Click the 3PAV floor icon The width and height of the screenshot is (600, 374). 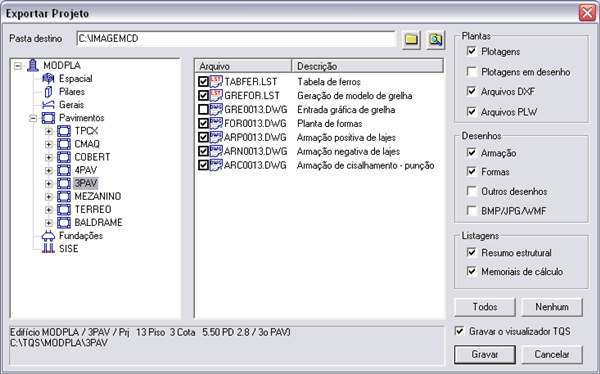click(64, 183)
